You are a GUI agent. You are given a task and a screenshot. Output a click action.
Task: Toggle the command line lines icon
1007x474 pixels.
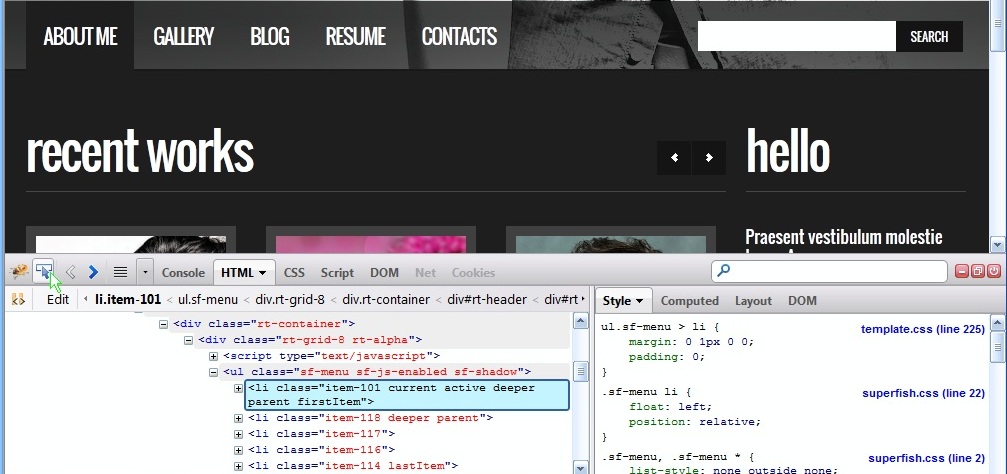[119, 271]
